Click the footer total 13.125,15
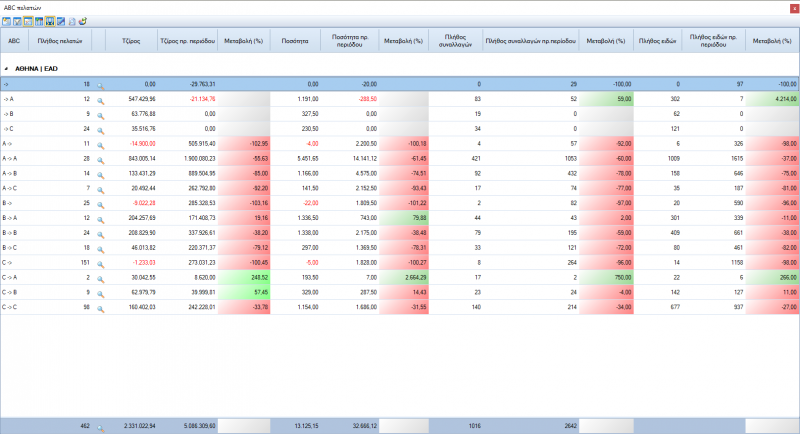800x434 pixels. coord(307,426)
